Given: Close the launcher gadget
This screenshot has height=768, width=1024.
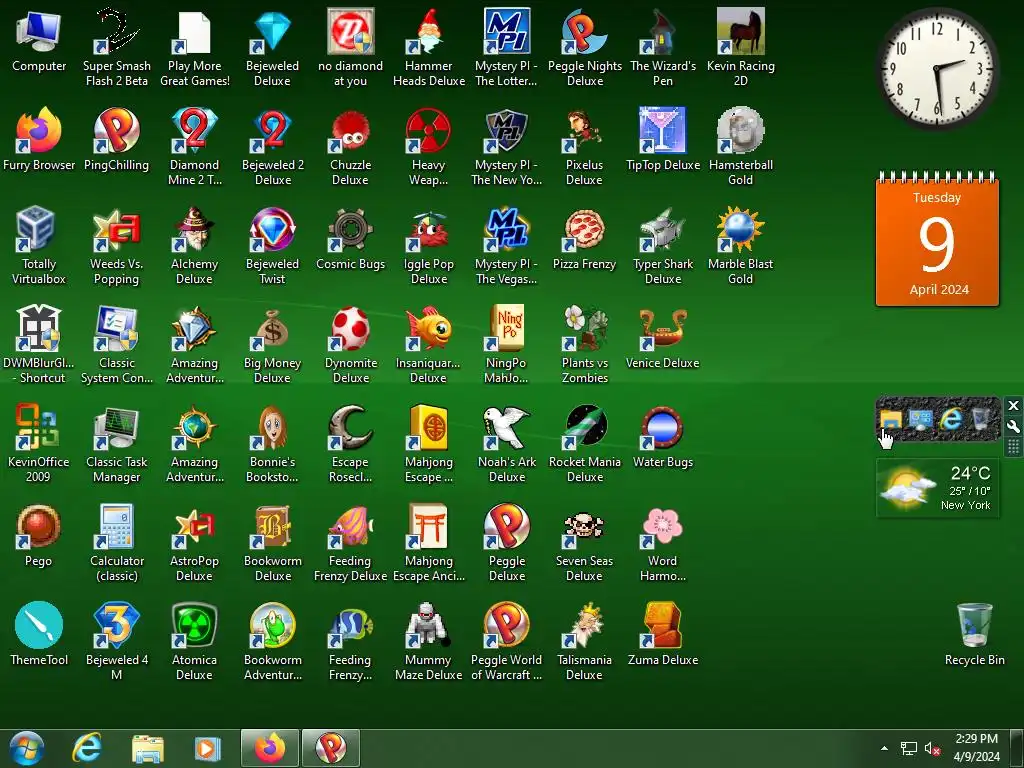Looking at the screenshot, I should tap(1014, 406).
